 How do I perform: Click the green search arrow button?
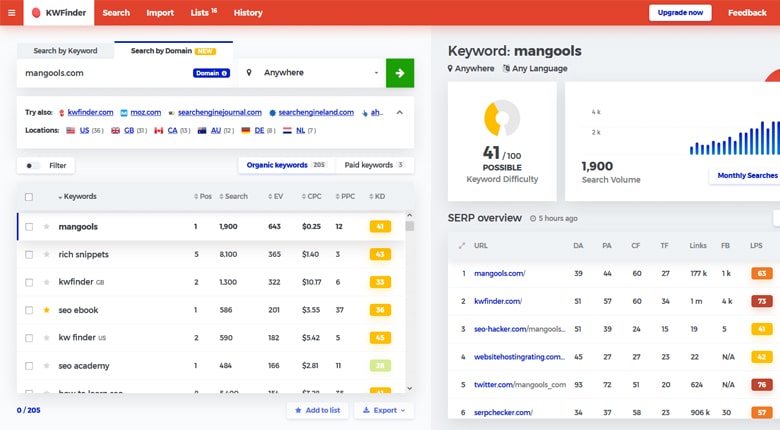click(400, 73)
